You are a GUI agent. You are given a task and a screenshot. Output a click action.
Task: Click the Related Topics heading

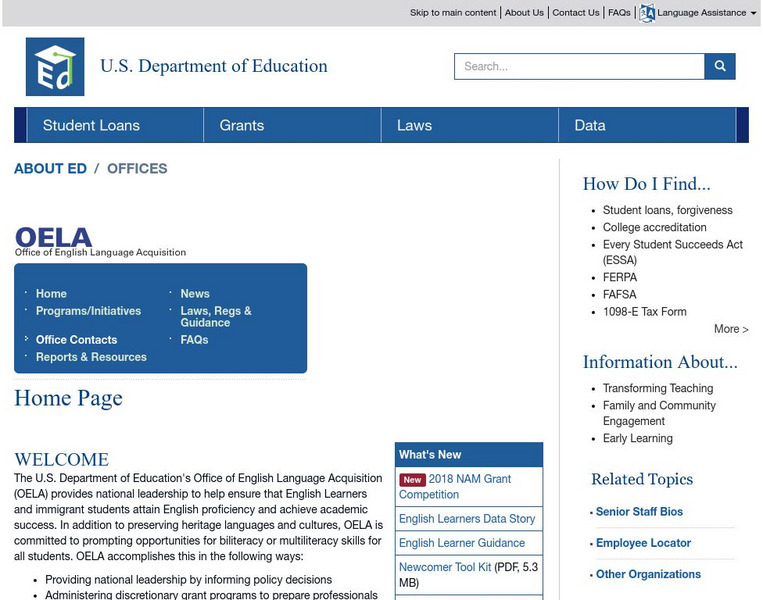(642, 479)
